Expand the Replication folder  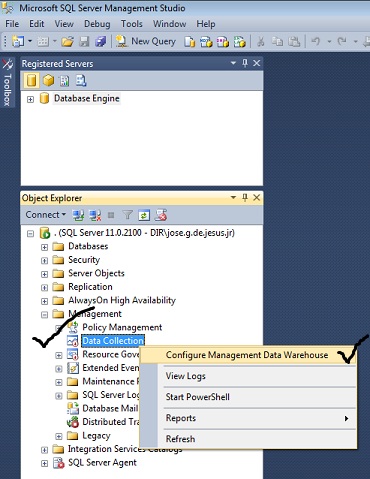click(44, 288)
